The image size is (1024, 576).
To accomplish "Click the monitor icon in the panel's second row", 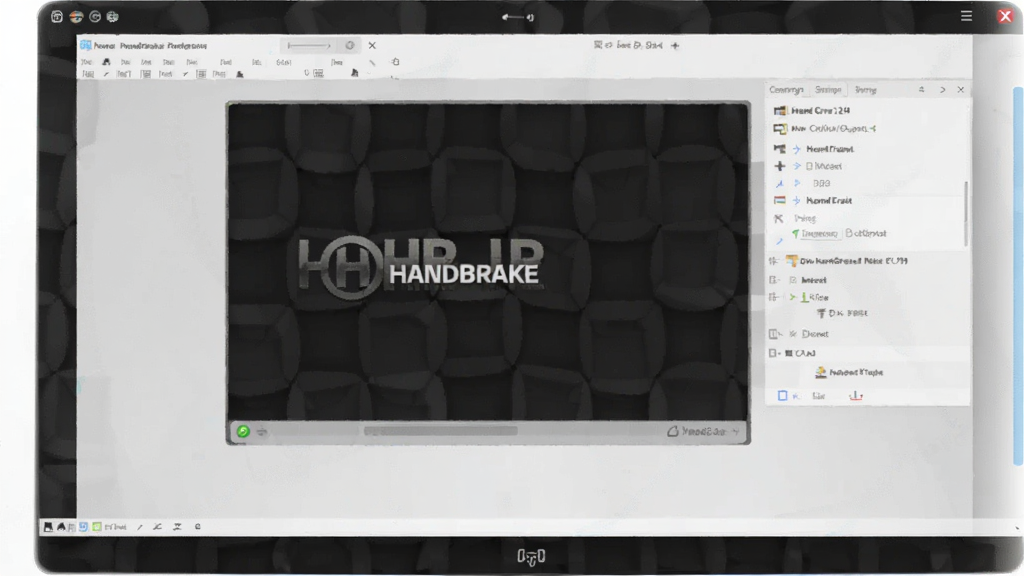I will (x=780, y=129).
